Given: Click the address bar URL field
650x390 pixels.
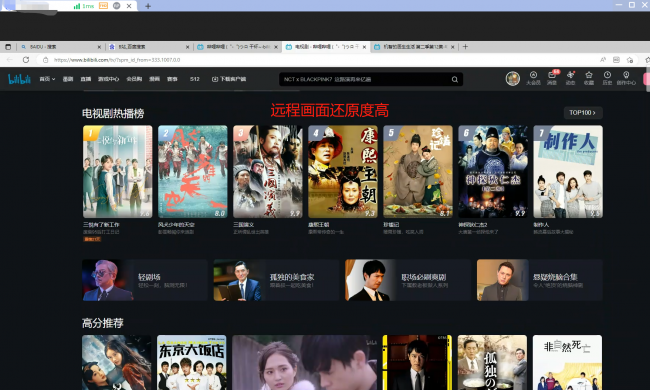Looking at the screenshot, I should coord(319,60).
